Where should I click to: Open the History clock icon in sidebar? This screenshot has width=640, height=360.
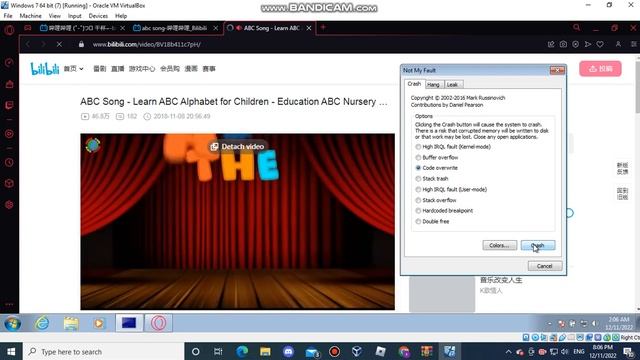click(9, 162)
